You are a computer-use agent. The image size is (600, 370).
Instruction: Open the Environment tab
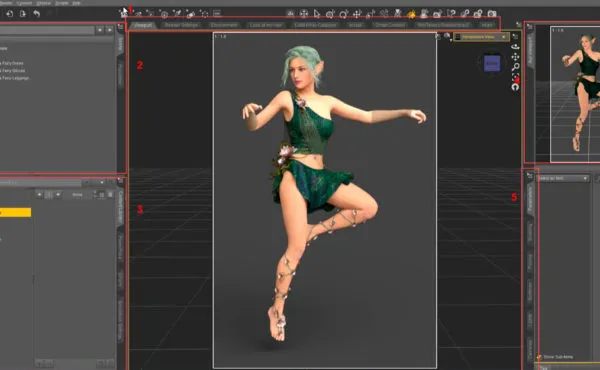click(224, 25)
